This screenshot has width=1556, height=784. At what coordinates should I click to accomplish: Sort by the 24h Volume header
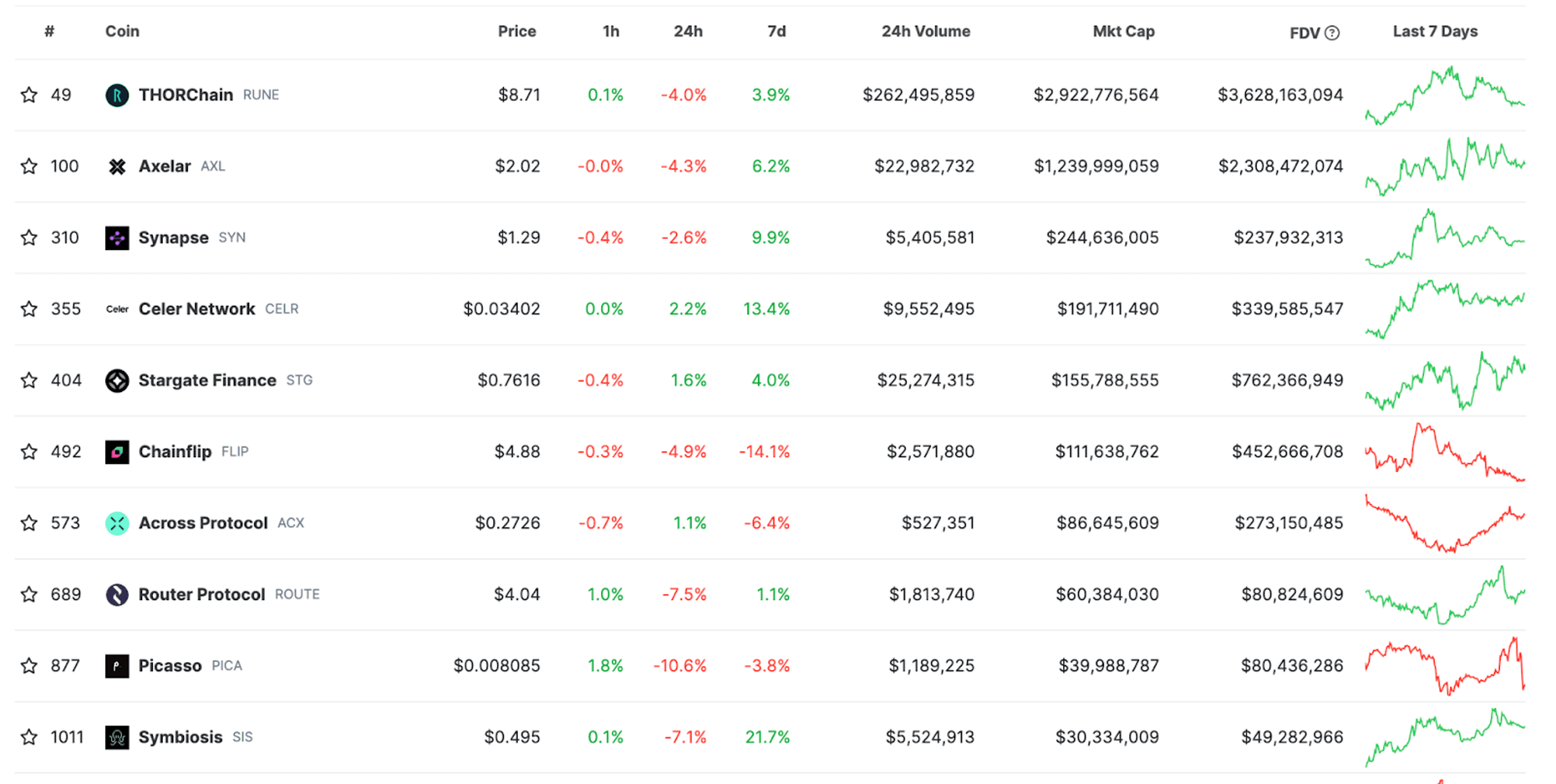tap(925, 31)
